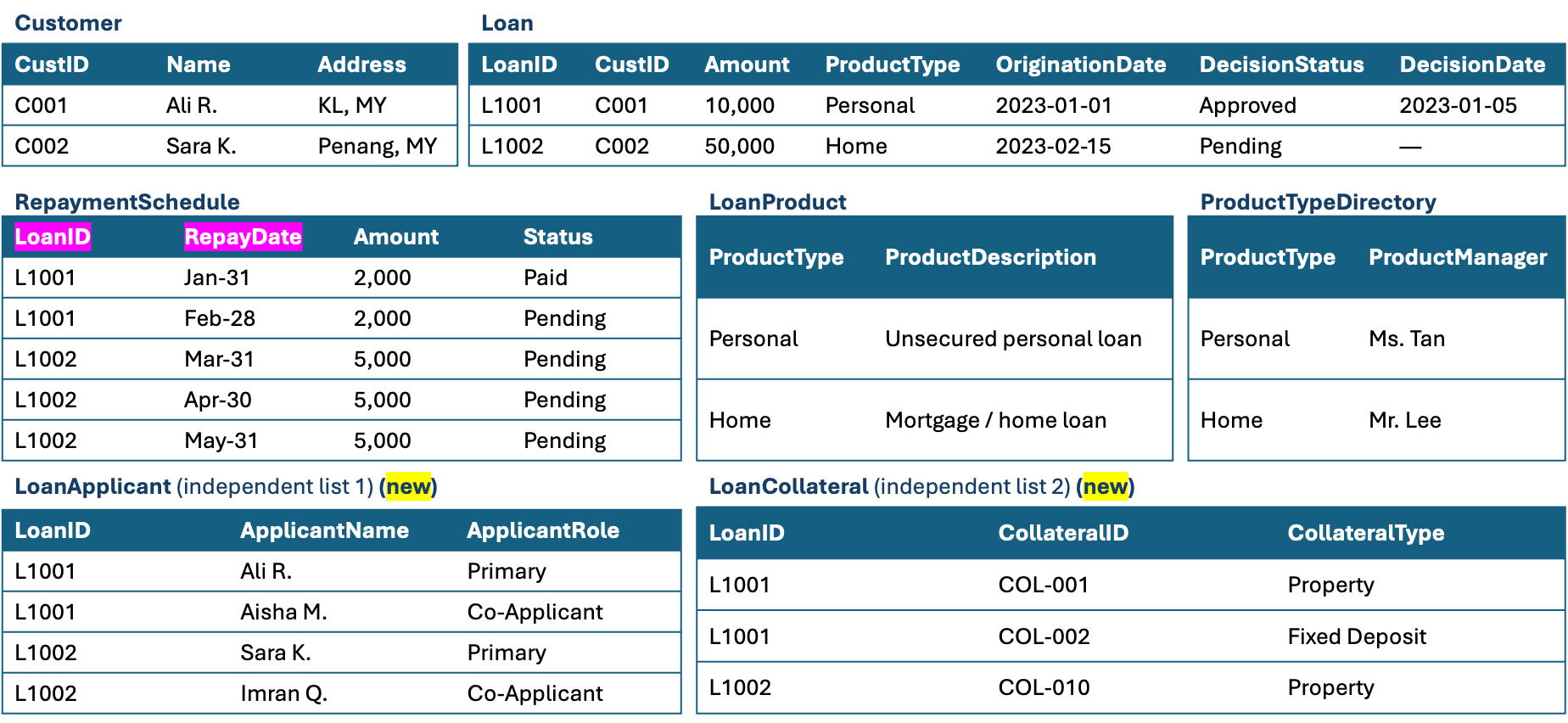
Task: Click the "10,000" loan amount cell
Action: [x=739, y=105]
